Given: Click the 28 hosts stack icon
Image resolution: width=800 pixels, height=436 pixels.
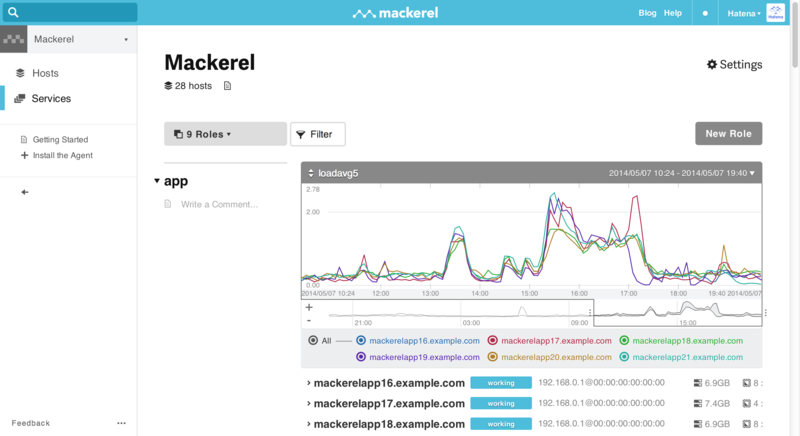Looking at the screenshot, I should pos(168,86).
